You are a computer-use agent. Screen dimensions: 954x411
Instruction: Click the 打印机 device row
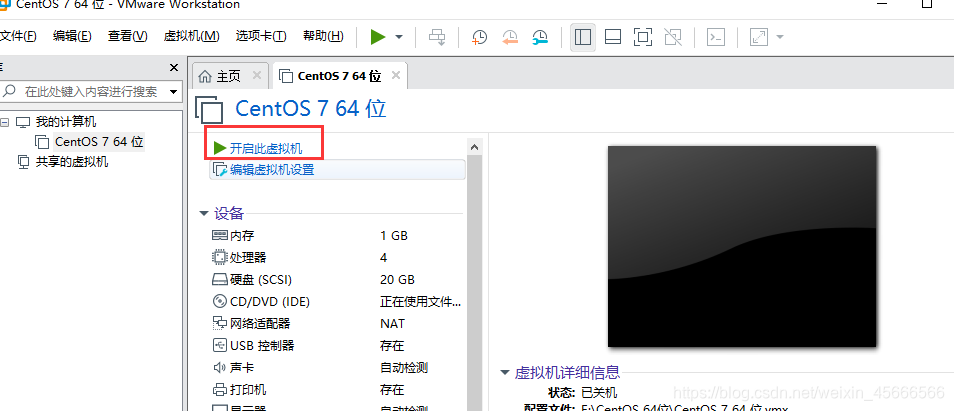pos(336,389)
